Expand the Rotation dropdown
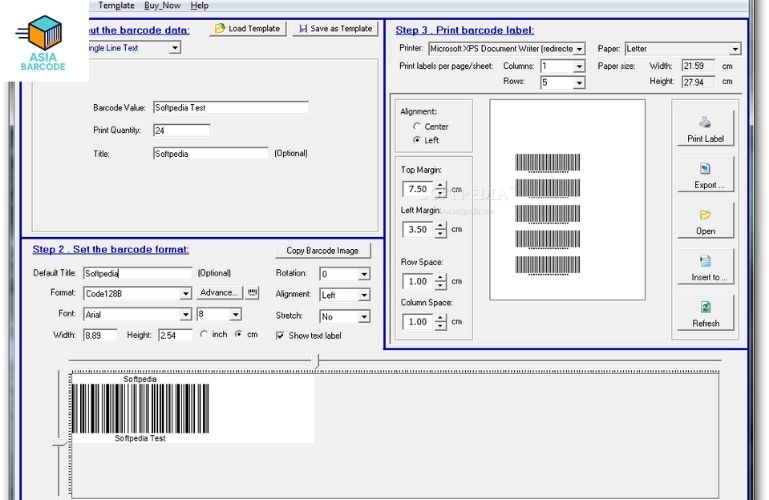This screenshot has width=769, height=500. (363, 274)
